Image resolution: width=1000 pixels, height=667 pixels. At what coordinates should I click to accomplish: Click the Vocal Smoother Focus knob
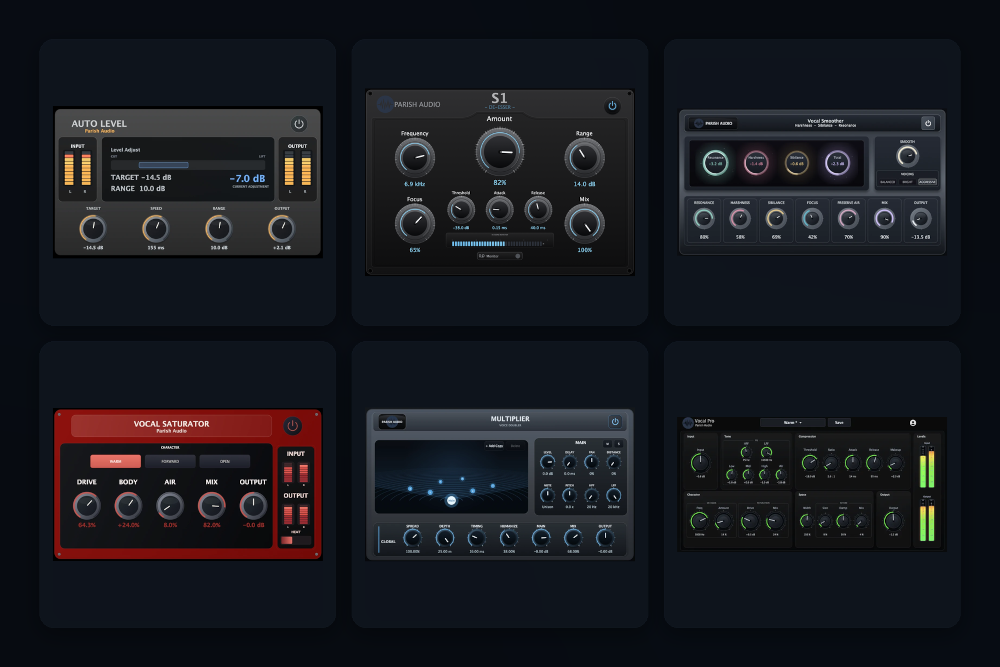812,219
